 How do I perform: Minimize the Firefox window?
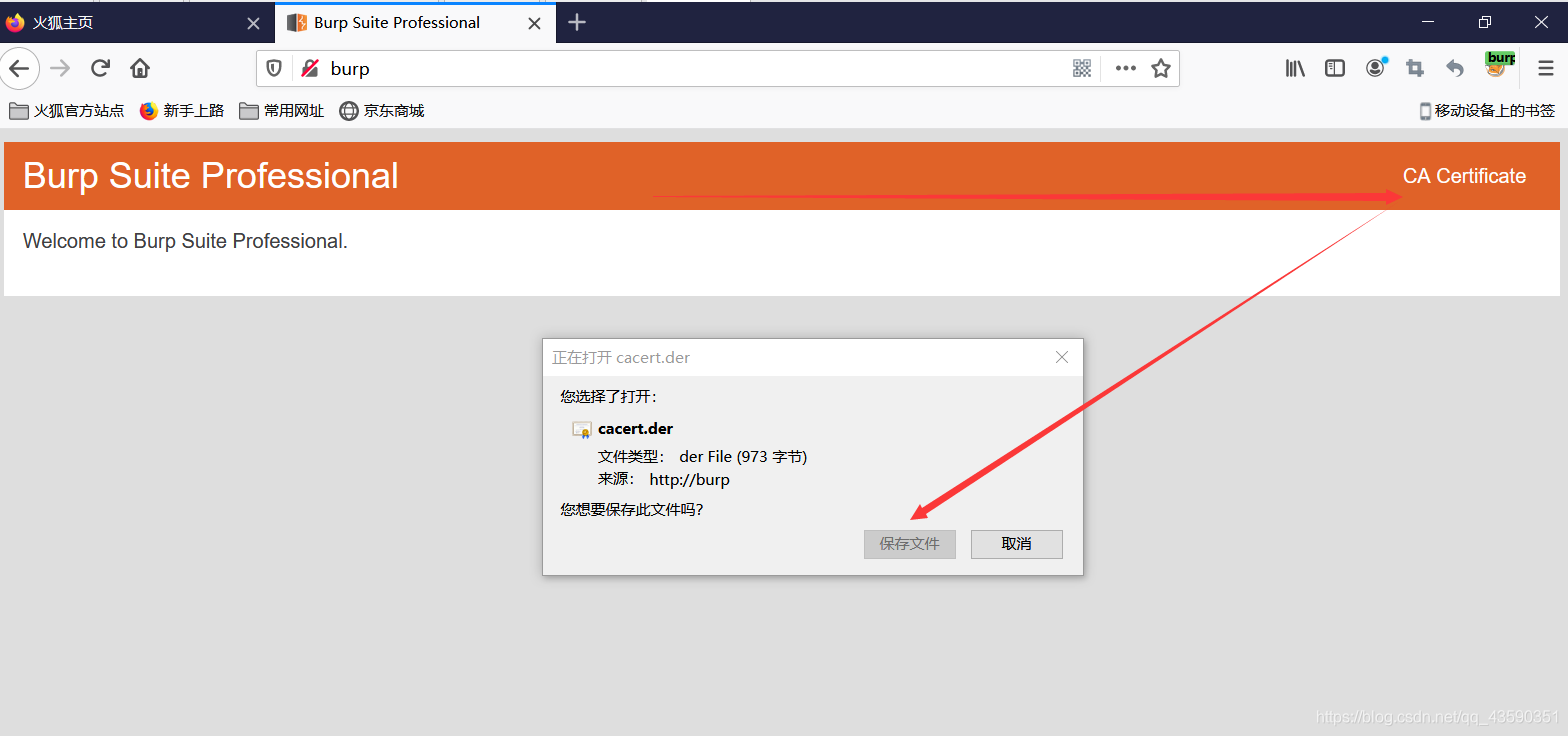point(1428,22)
